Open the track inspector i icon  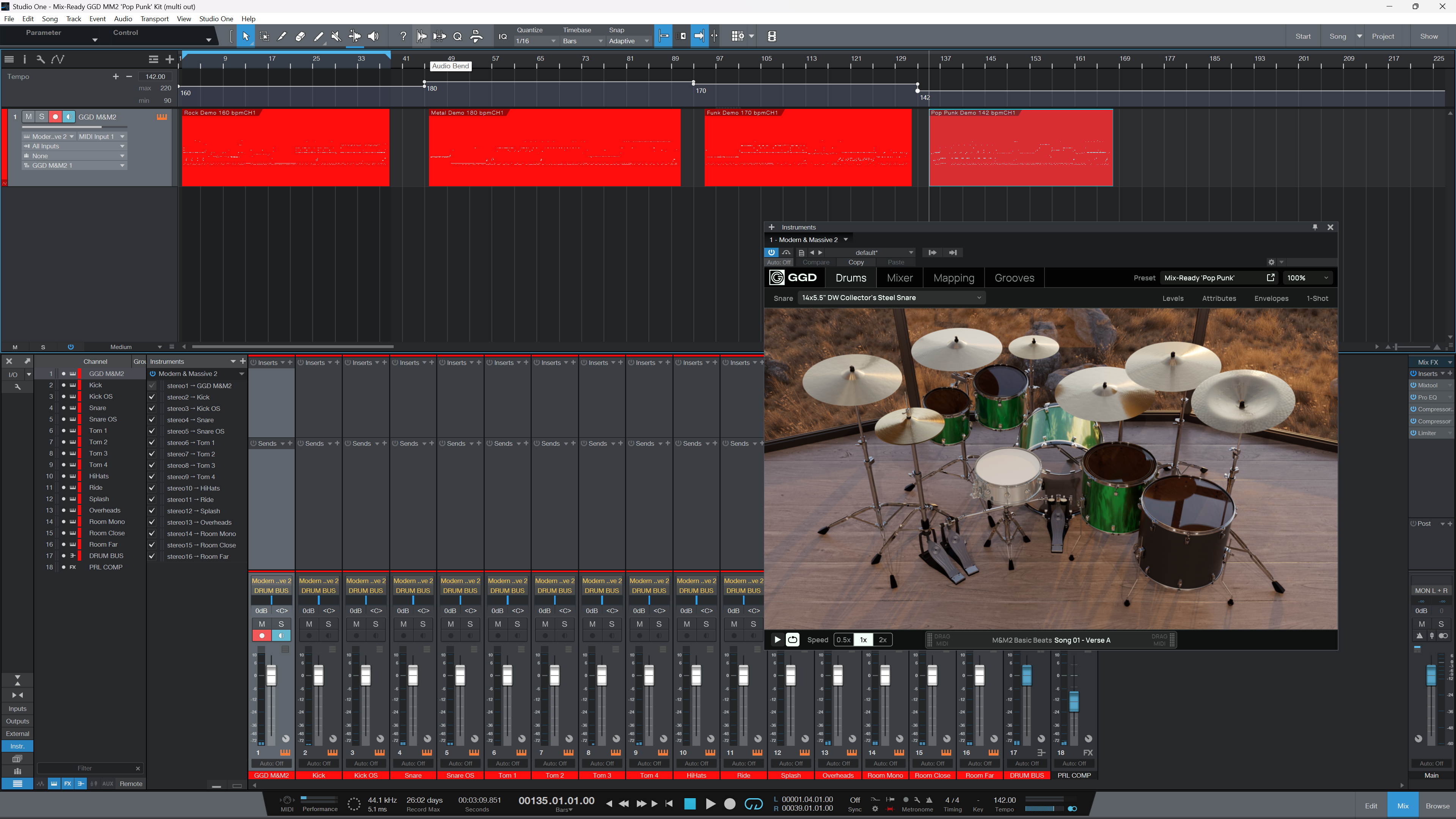pyautogui.click(x=24, y=59)
